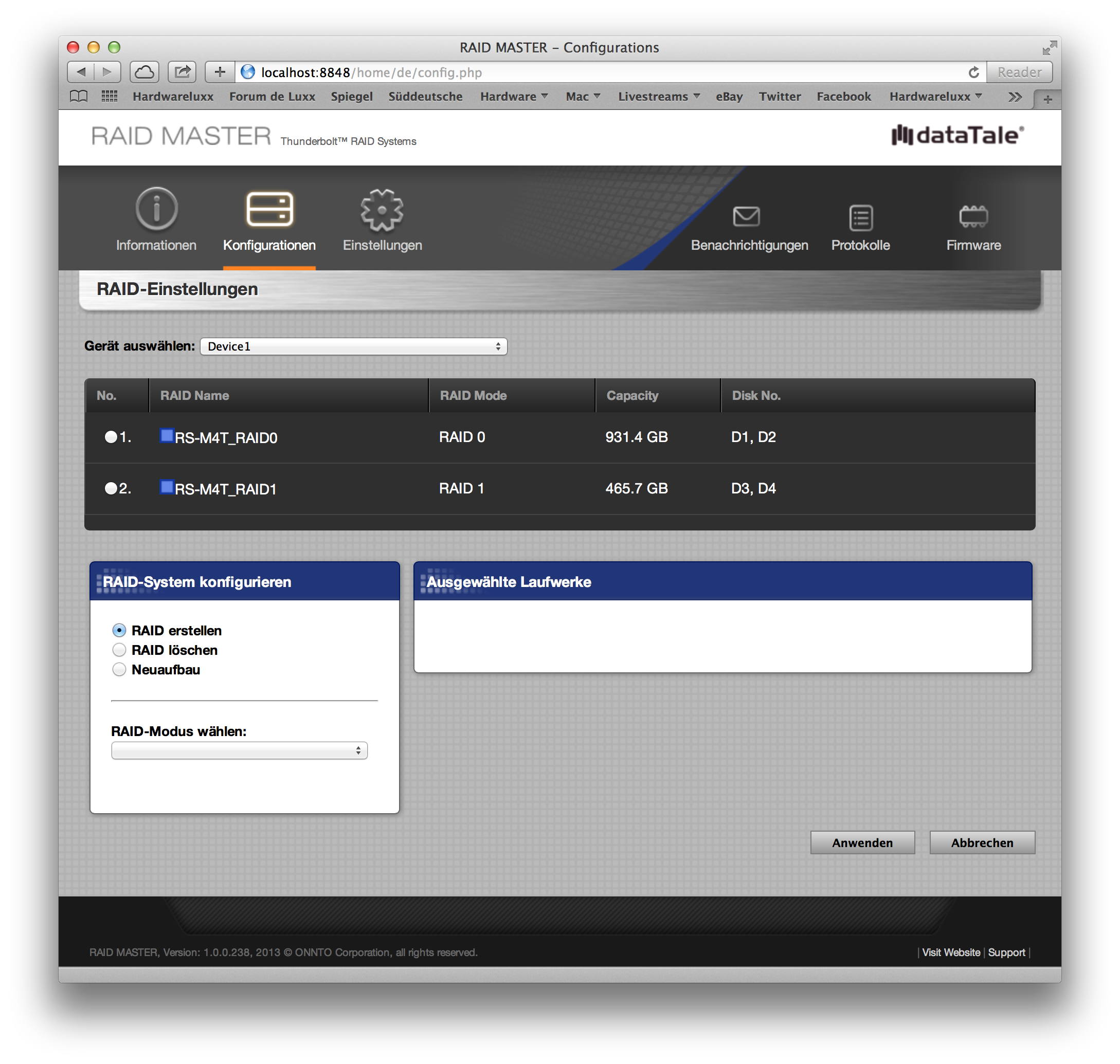Image resolution: width=1120 pixels, height=1064 pixels.
Task: Click the dataTale logo
Action: tap(957, 135)
